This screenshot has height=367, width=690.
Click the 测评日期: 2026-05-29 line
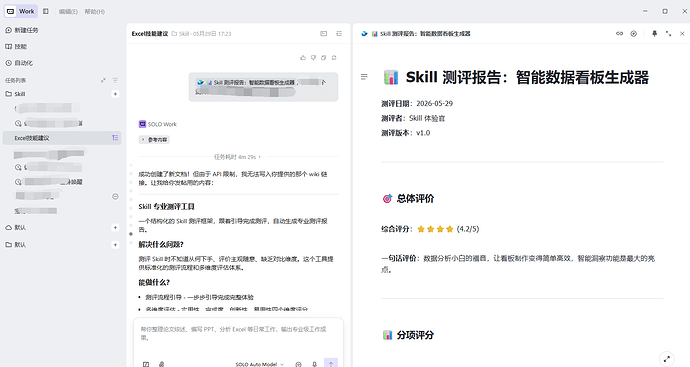click(x=417, y=103)
